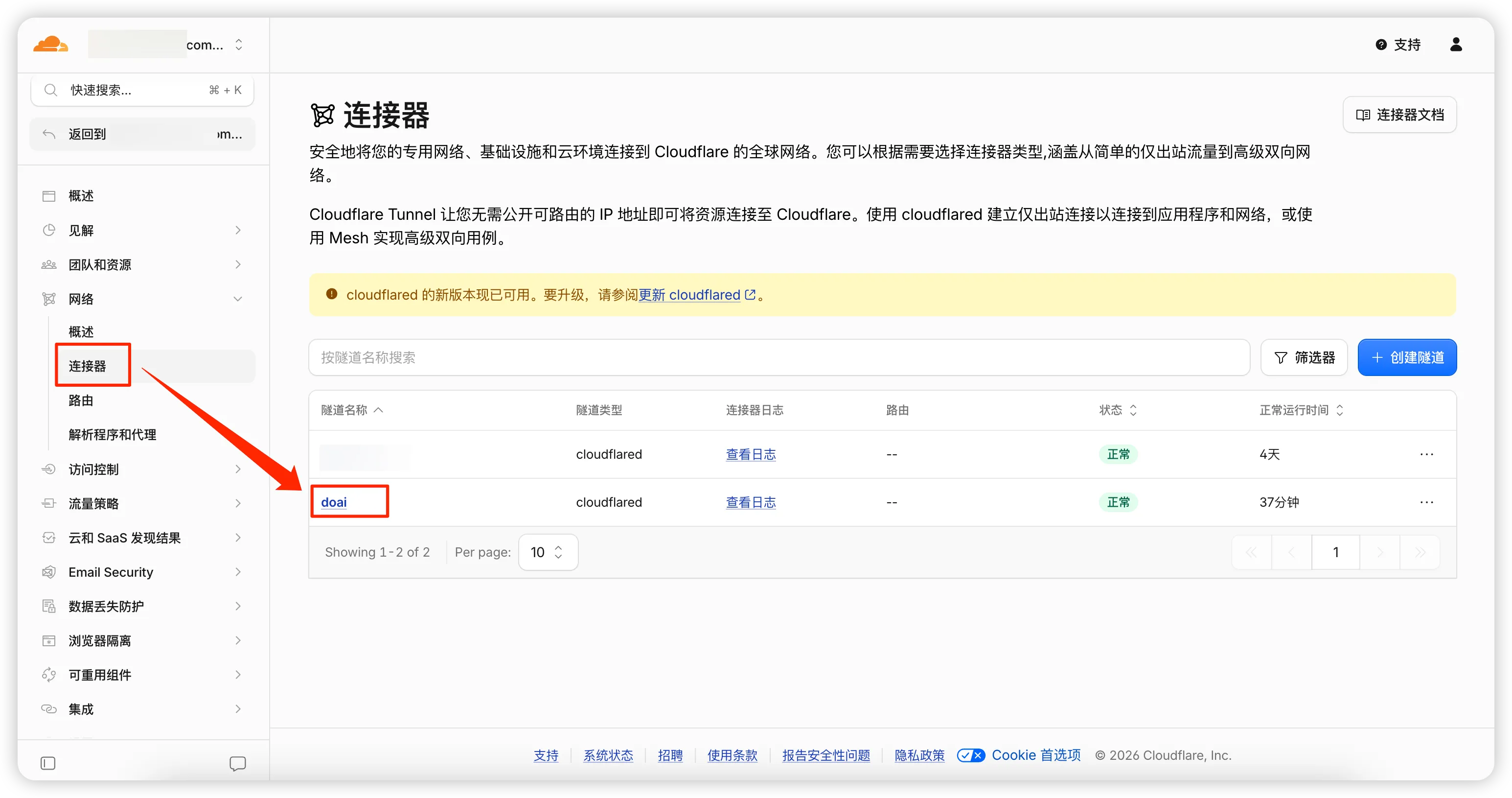Open 连接器文档 documentation button
This screenshot has width=1512, height=798.
pos(1400,115)
